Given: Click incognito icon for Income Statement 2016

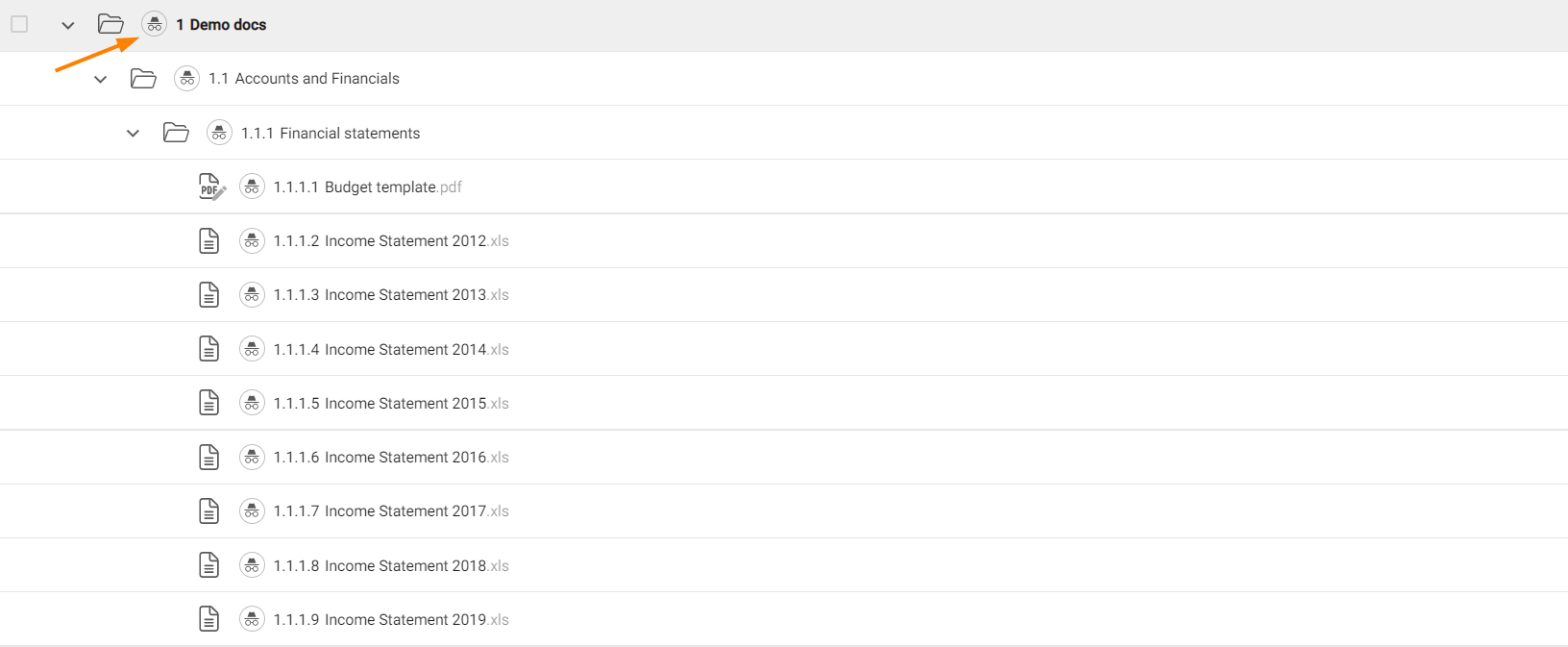Looking at the screenshot, I should [x=252, y=457].
